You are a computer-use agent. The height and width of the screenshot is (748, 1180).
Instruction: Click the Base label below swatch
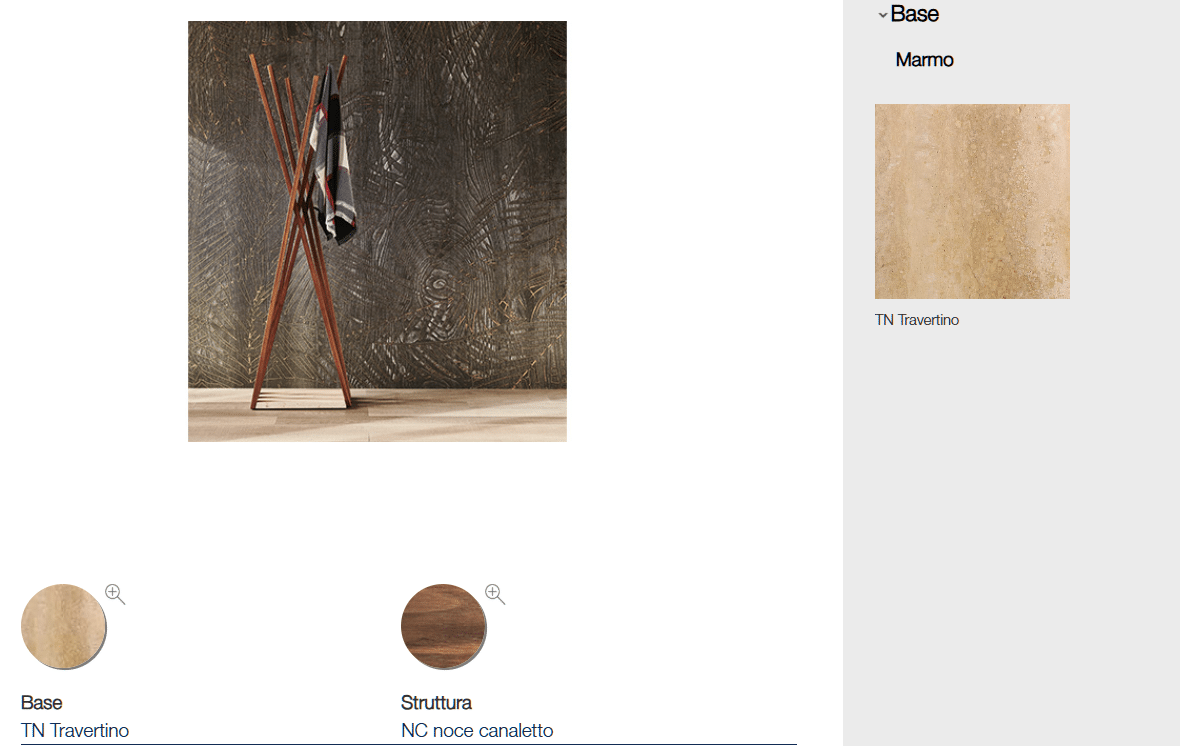click(41, 702)
